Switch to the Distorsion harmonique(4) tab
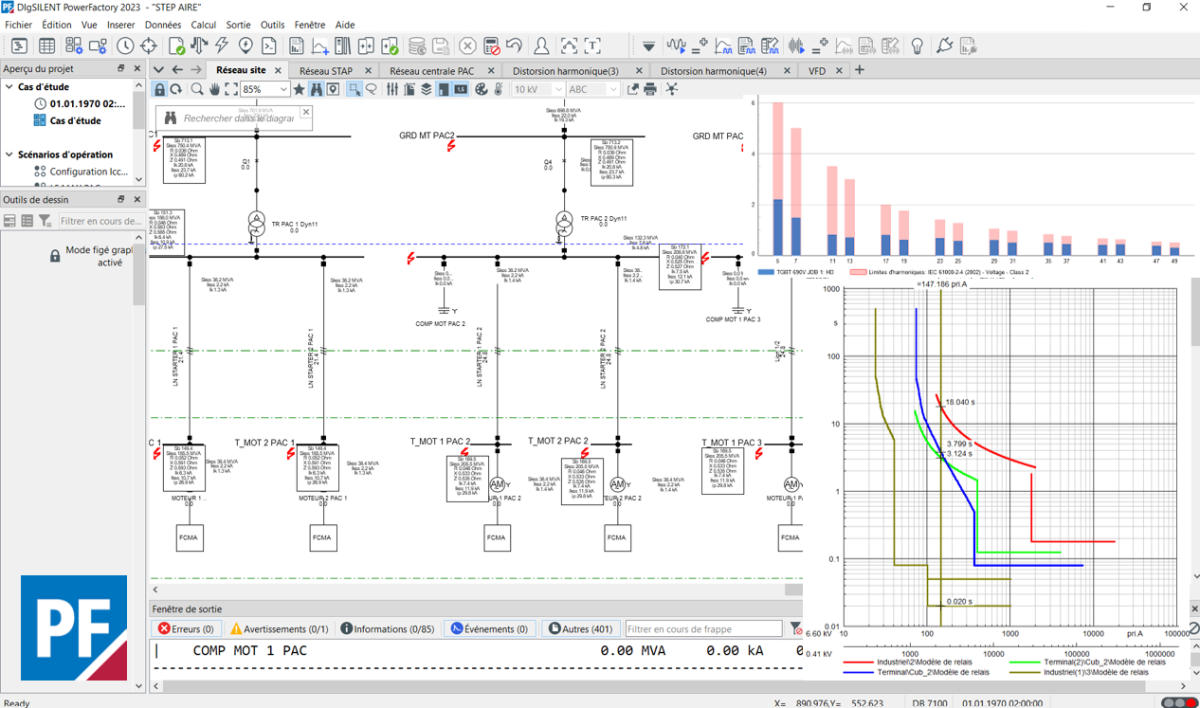This screenshot has height=708, width=1200. click(x=714, y=71)
